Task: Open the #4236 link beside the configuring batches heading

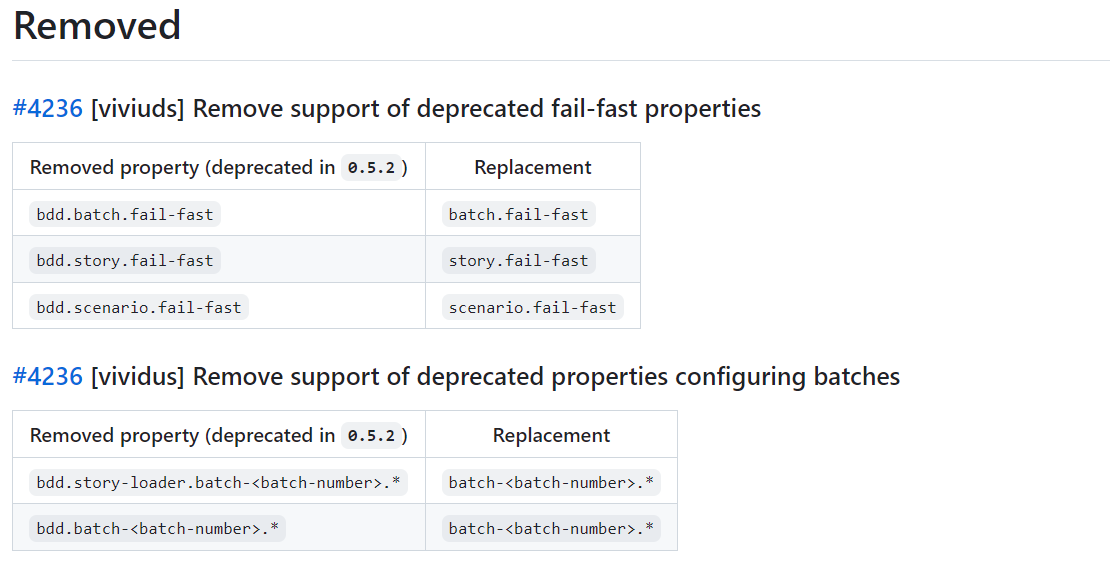Action: pyautogui.click(x=47, y=376)
